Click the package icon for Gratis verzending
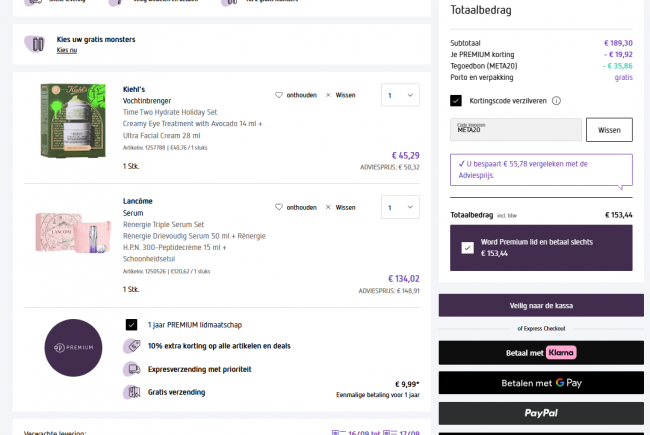The width and height of the screenshot is (650, 435). [x=133, y=392]
